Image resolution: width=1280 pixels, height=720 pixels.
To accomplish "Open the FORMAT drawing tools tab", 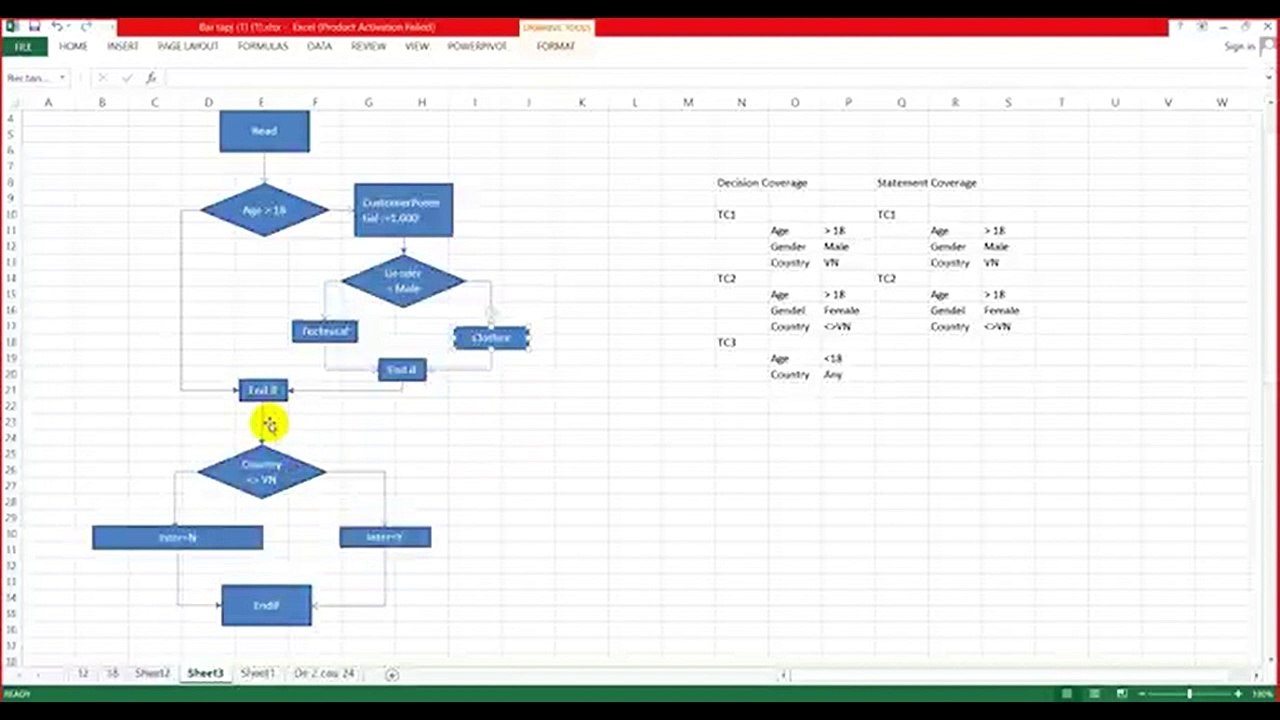I will (x=556, y=47).
